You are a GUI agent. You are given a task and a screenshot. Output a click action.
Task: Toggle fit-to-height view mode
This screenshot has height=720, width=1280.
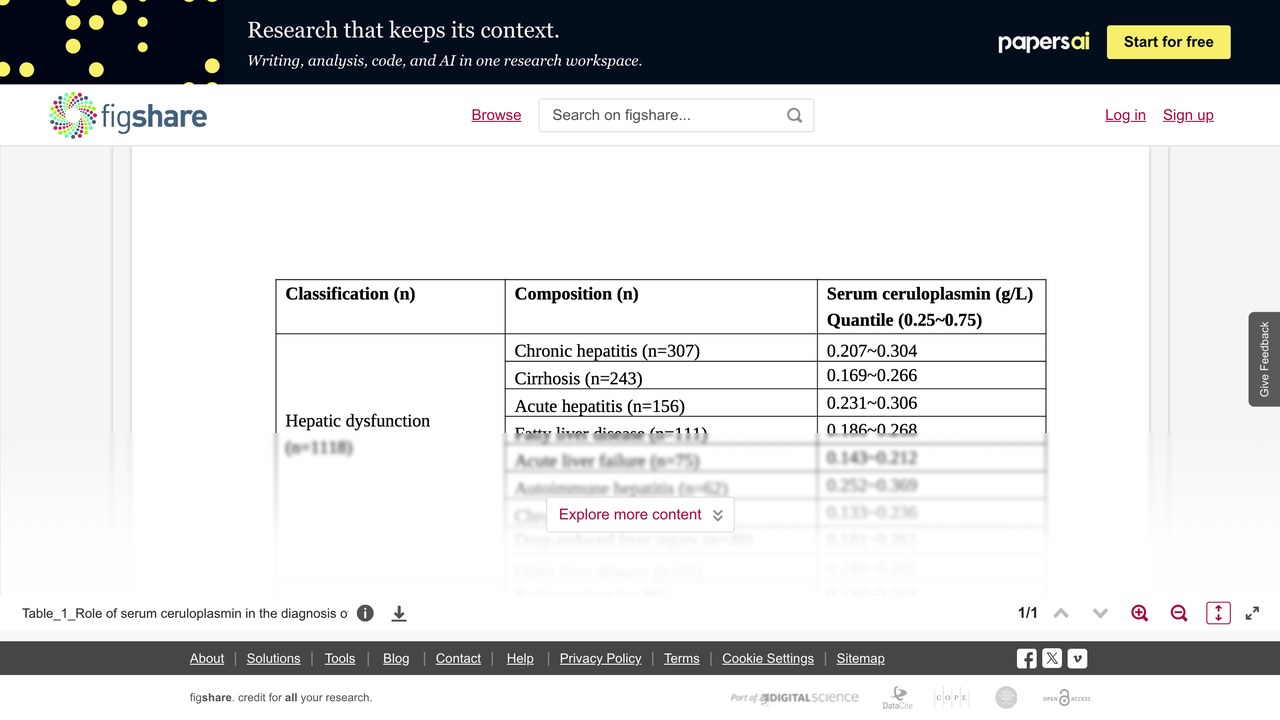[1218, 613]
